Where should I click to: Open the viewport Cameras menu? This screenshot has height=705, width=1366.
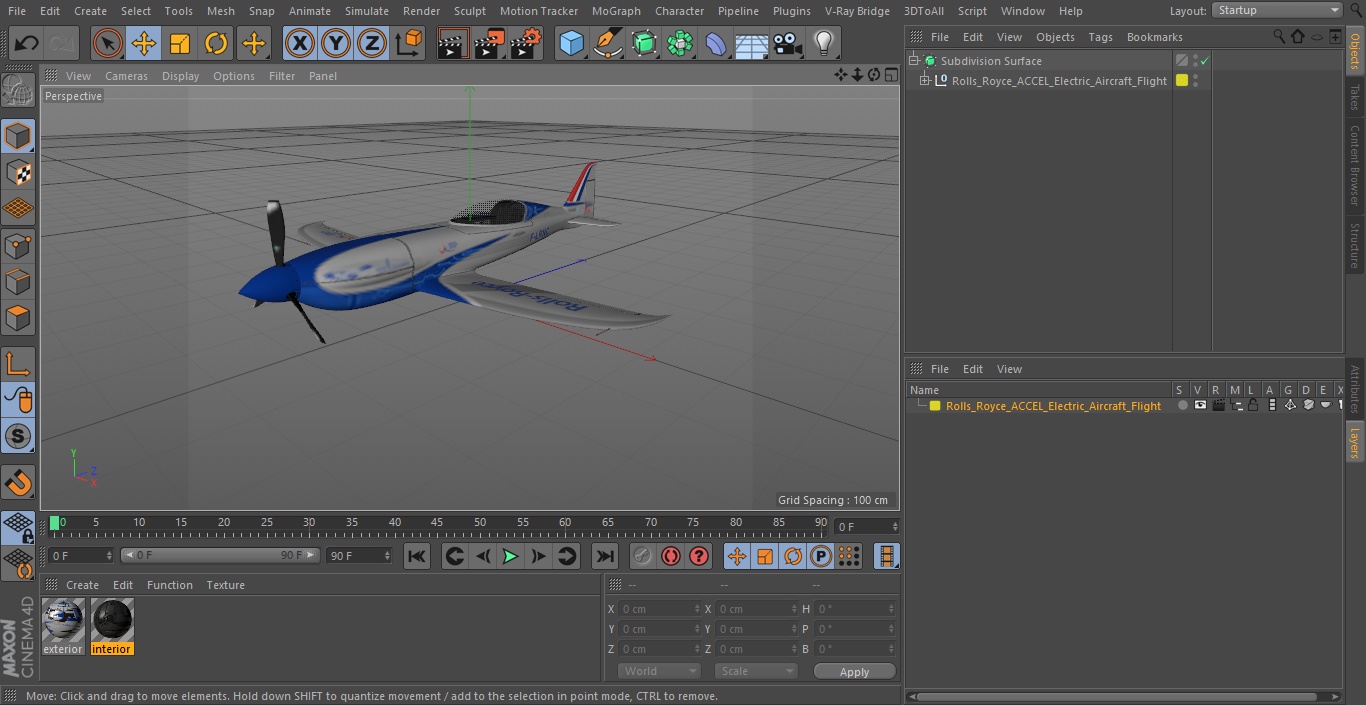pos(126,76)
